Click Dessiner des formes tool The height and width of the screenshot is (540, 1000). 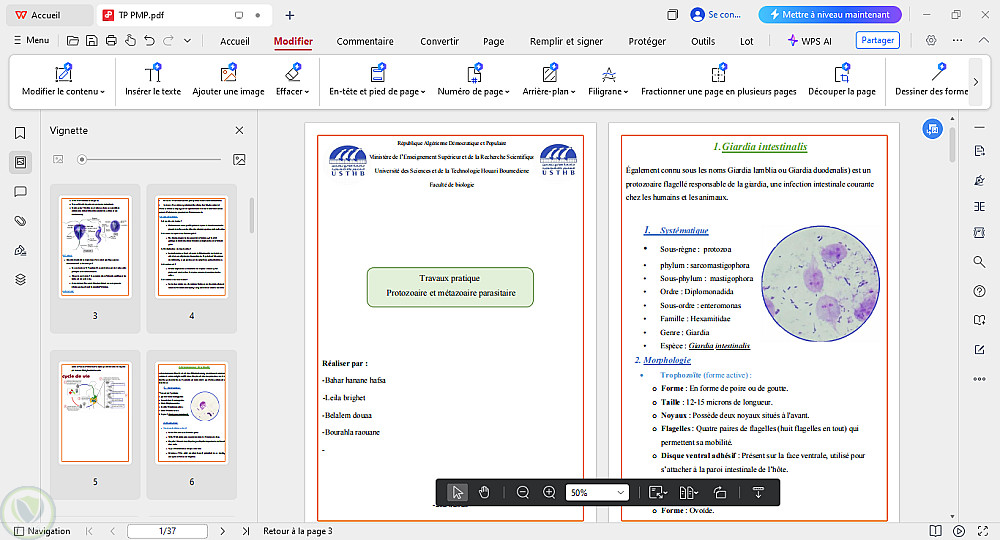(x=931, y=80)
